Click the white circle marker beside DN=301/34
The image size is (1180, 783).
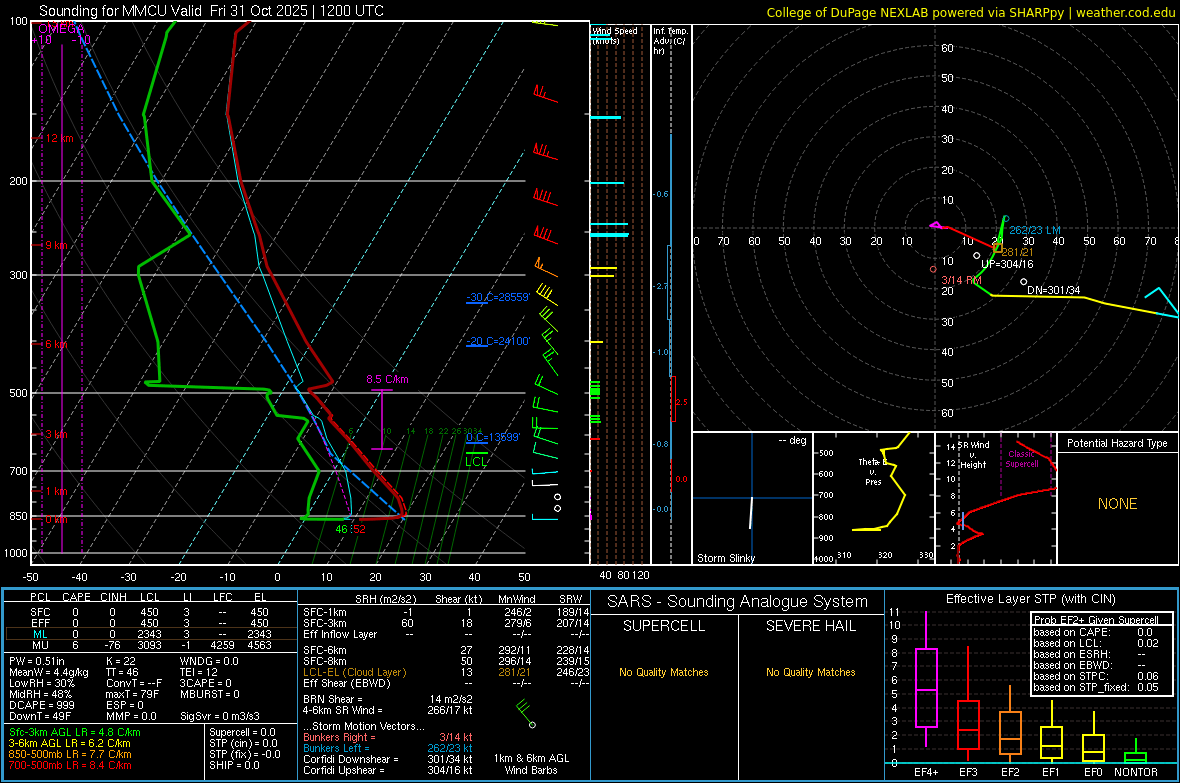point(1023,282)
